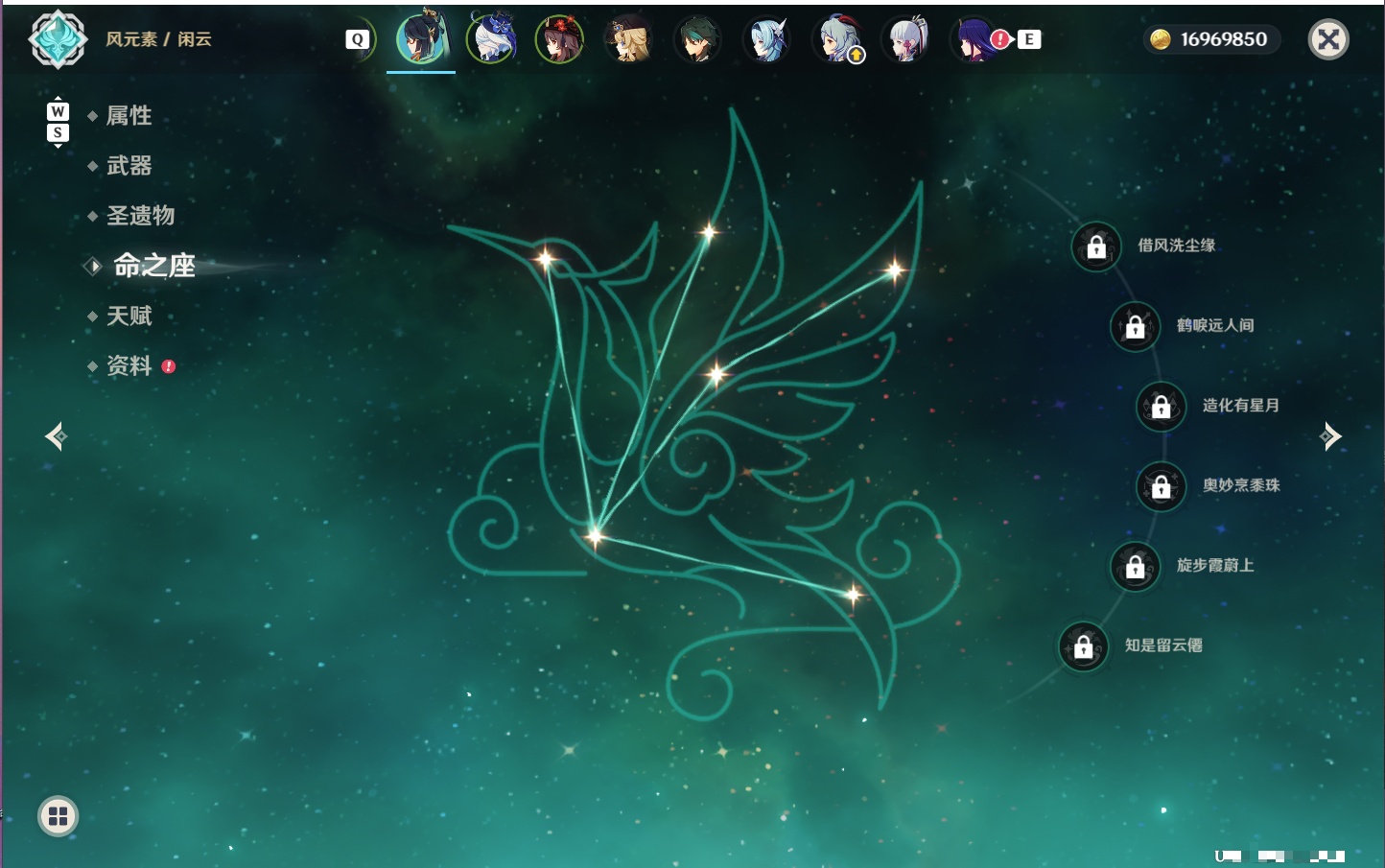Click the star at the crane's right wingtip
Viewport: 1385px width, 868px height.
894,270
